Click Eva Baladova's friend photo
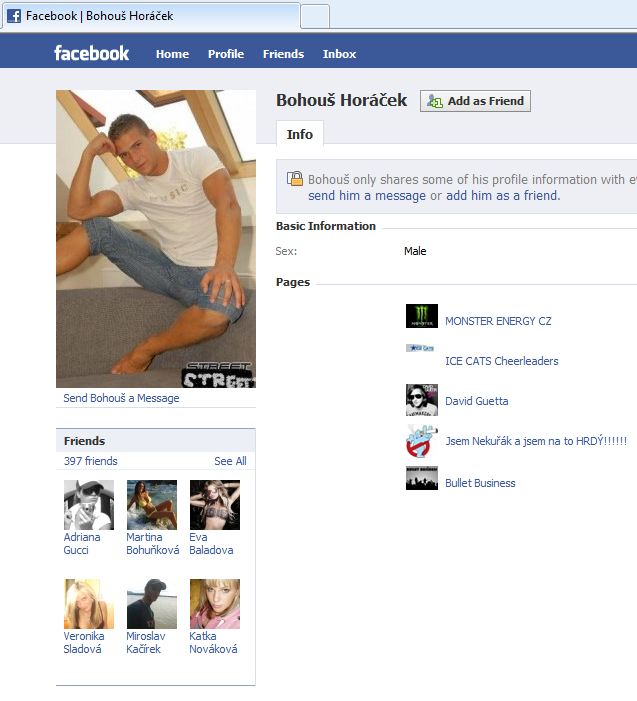 click(x=215, y=505)
